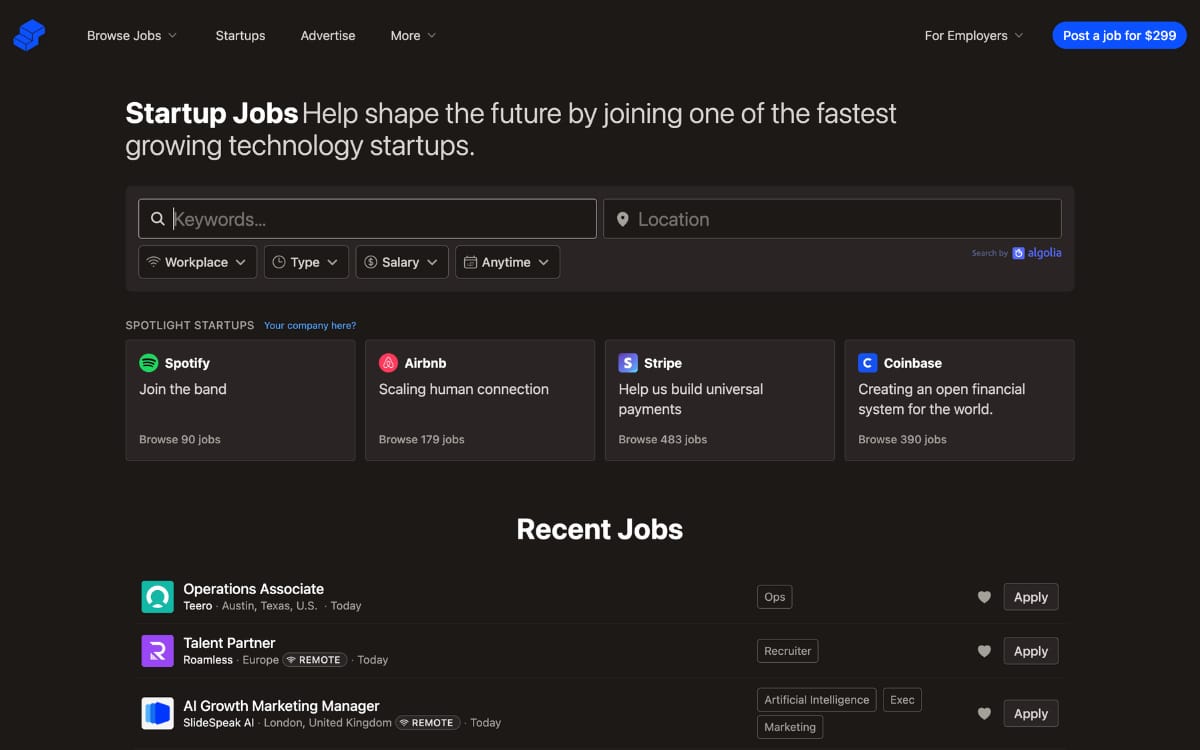The width and height of the screenshot is (1200, 750).
Task: Go to the Startups nav item
Action: [240, 36]
